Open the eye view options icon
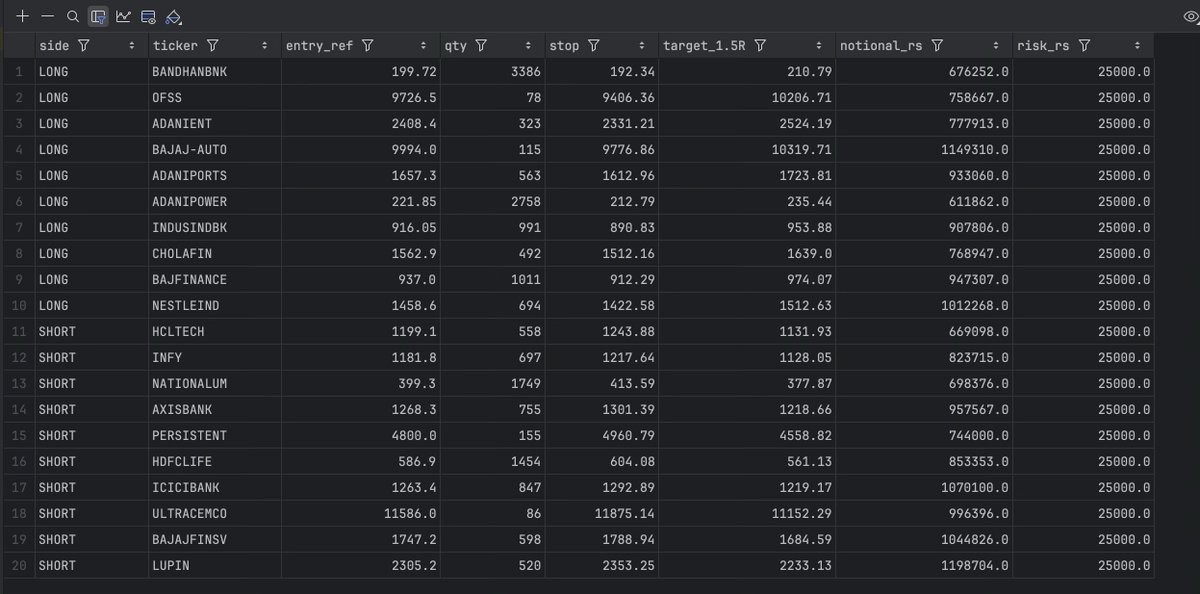Image resolution: width=1200 pixels, height=594 pixels. tap(1190, 16)
